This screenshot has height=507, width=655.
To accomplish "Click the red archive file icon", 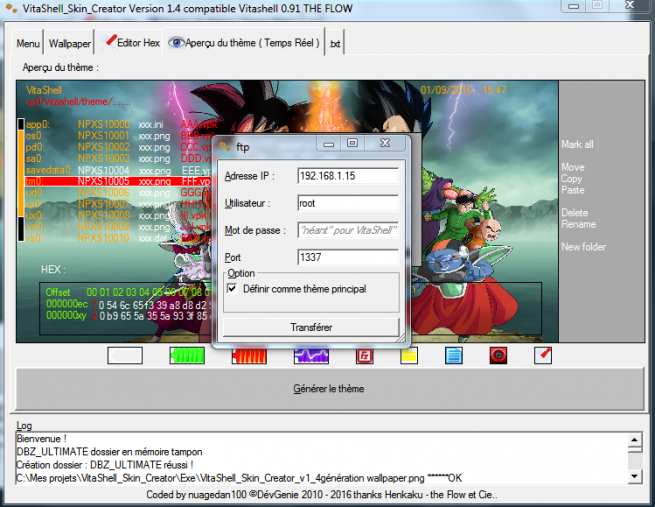I will [x=364, y=355].
